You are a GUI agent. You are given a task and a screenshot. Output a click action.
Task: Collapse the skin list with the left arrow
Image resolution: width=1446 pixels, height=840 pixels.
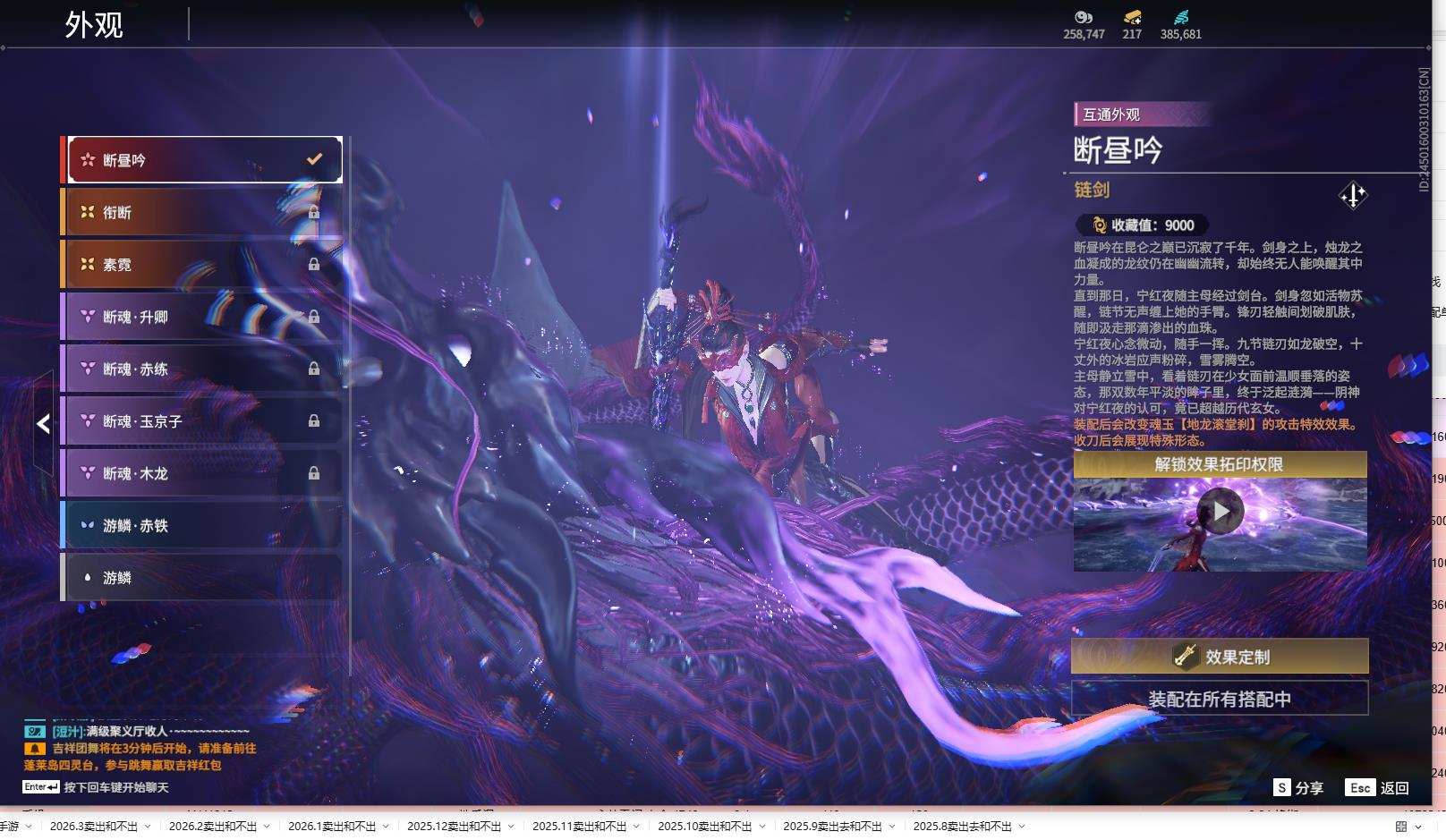[43, 424]
